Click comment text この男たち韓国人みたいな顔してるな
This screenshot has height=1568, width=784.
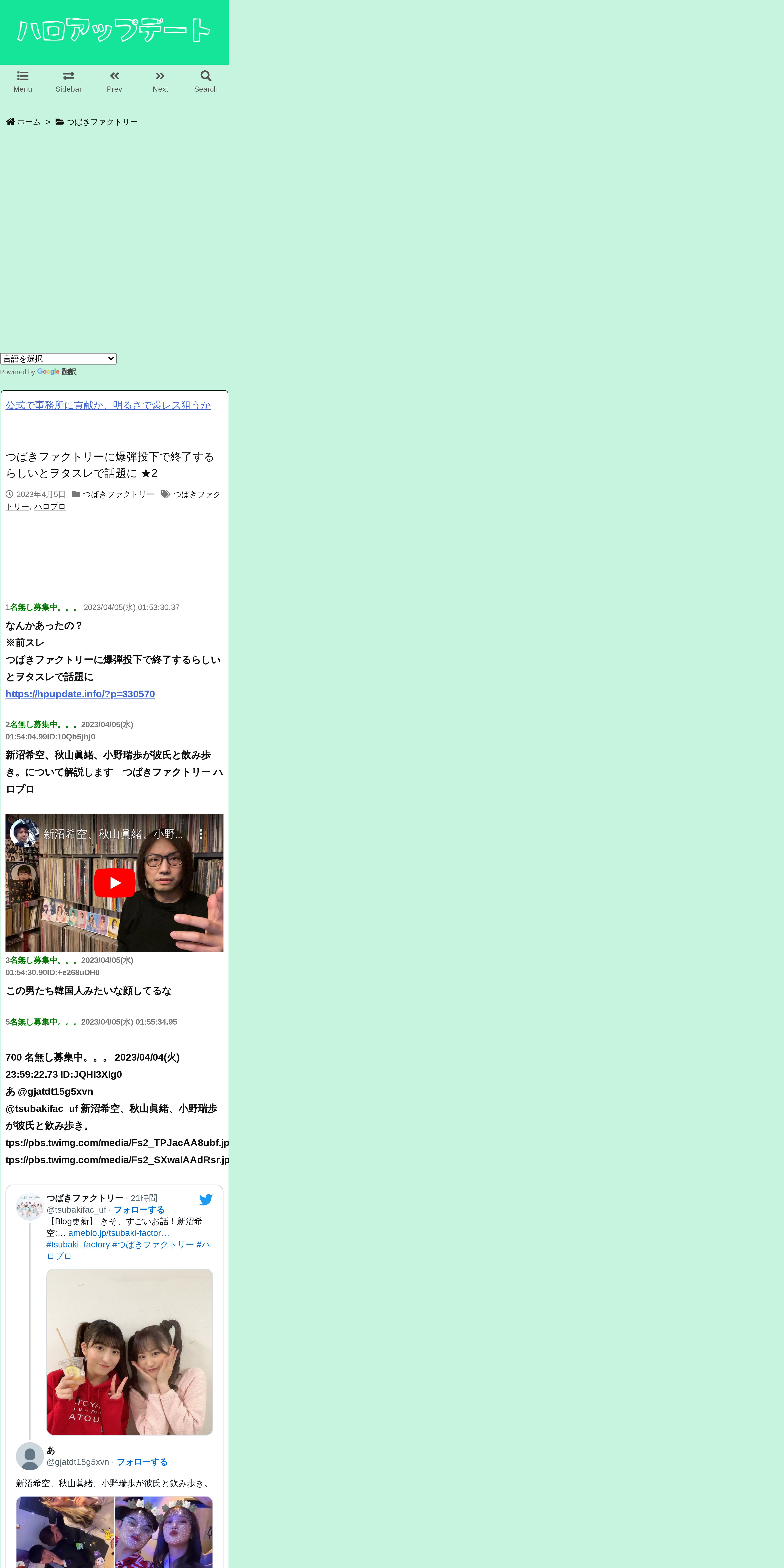88,991
